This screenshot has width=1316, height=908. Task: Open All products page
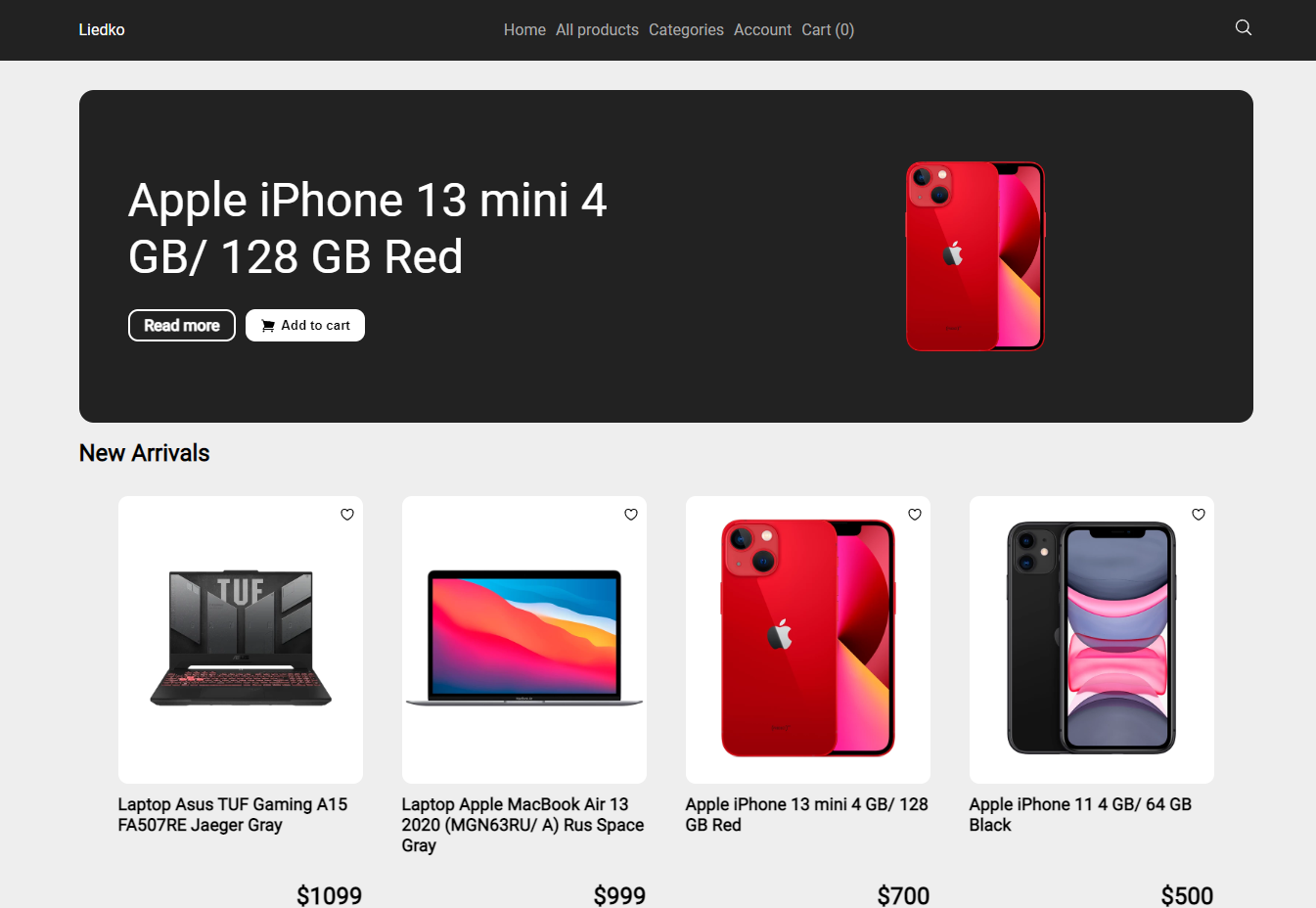click(x=597, y=30)
